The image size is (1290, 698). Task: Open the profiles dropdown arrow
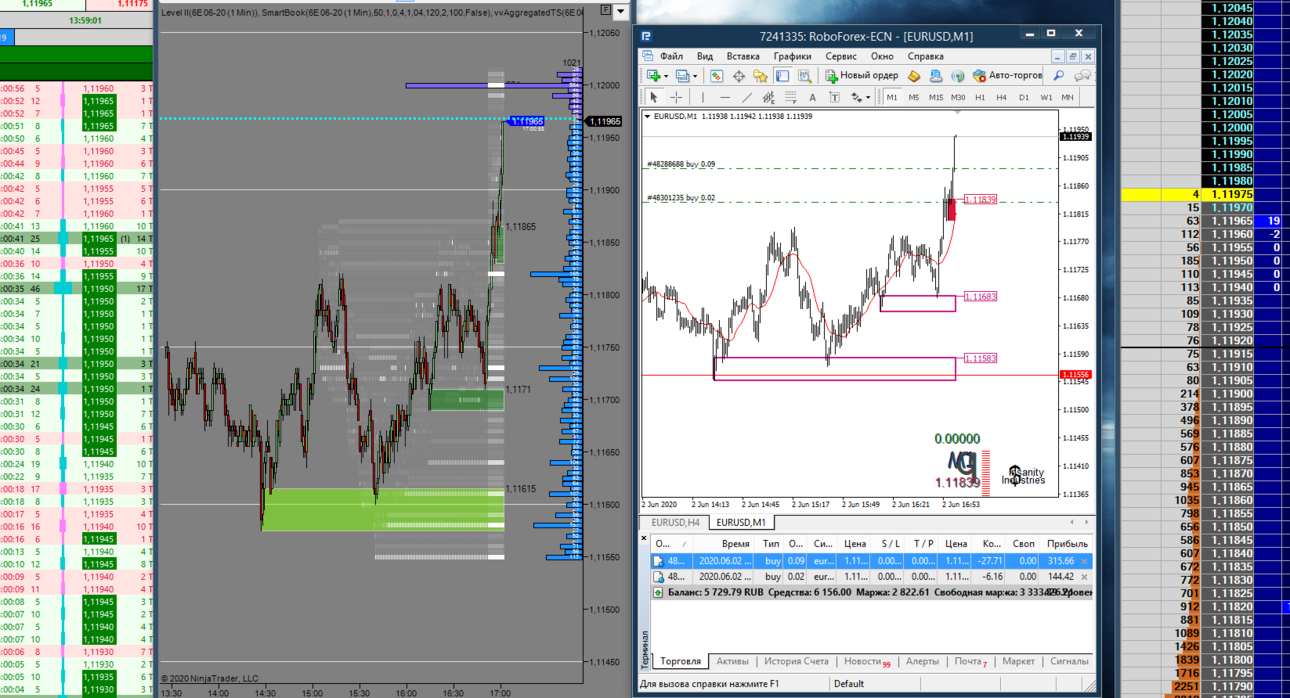pyautogui.click(x=695, y=75)
